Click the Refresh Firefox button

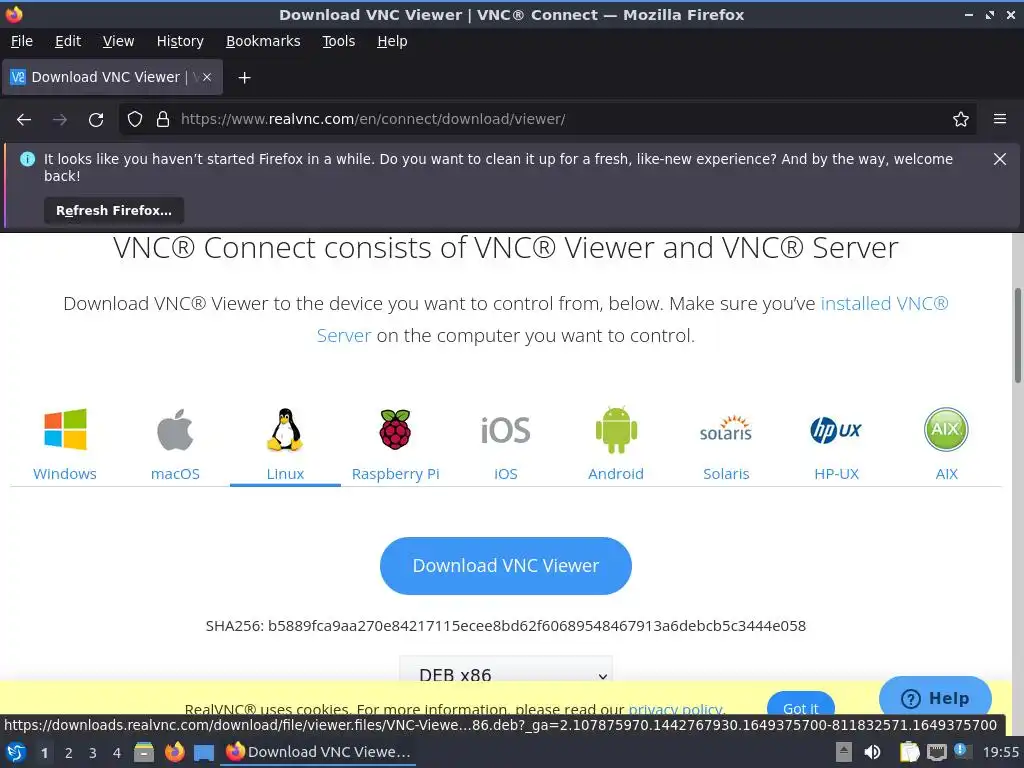114,210
